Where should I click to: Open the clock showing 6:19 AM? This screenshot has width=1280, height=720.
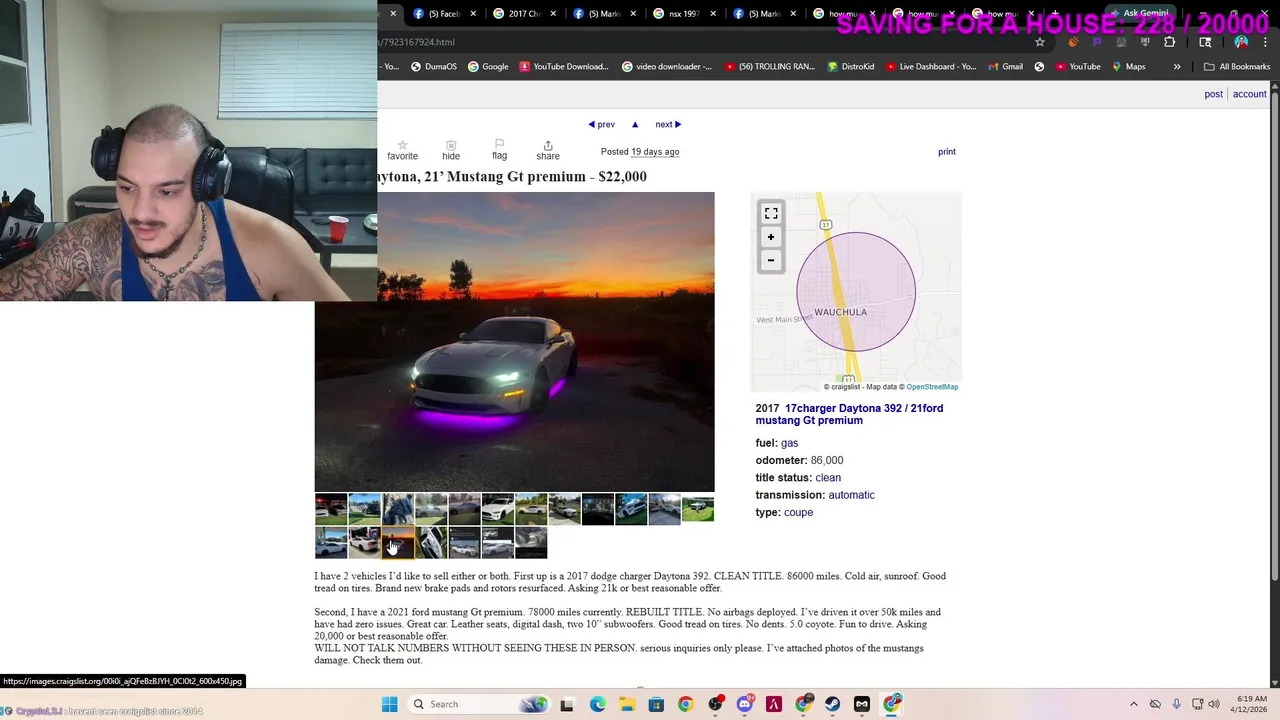[1247, 704]
